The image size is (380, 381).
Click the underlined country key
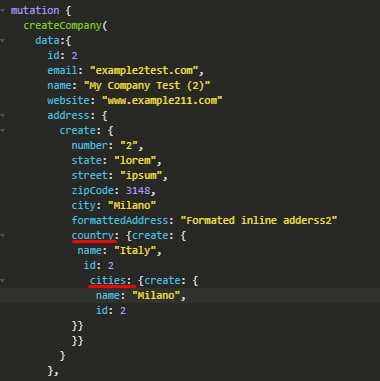click(92, 235)
